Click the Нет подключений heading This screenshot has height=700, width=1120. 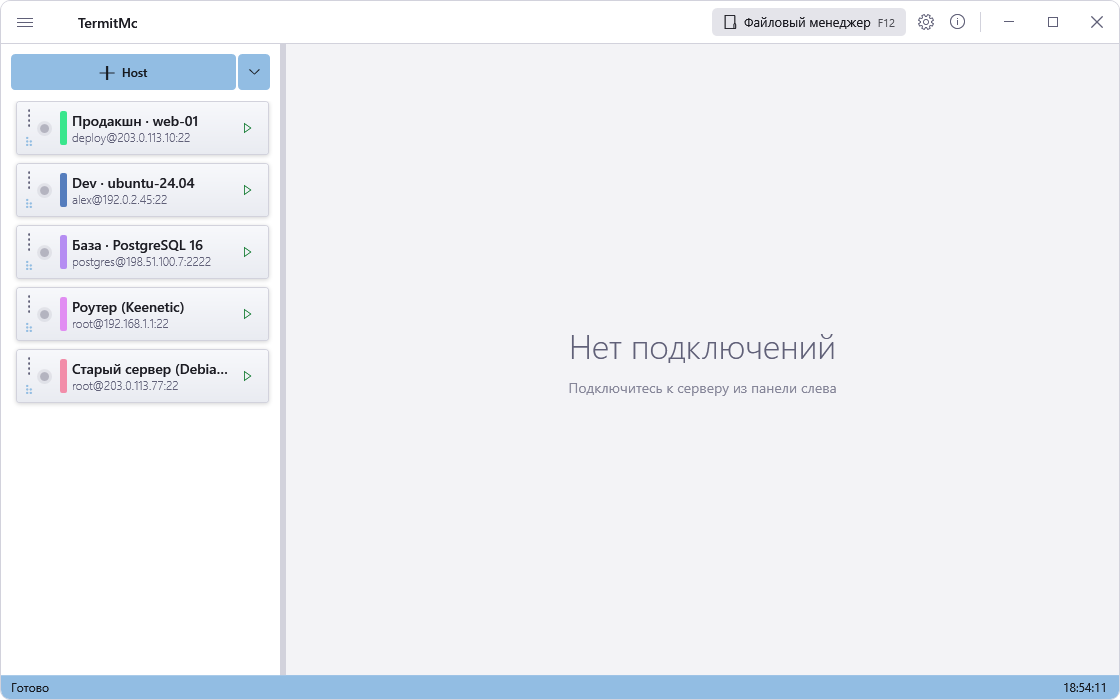coord(702,348)
